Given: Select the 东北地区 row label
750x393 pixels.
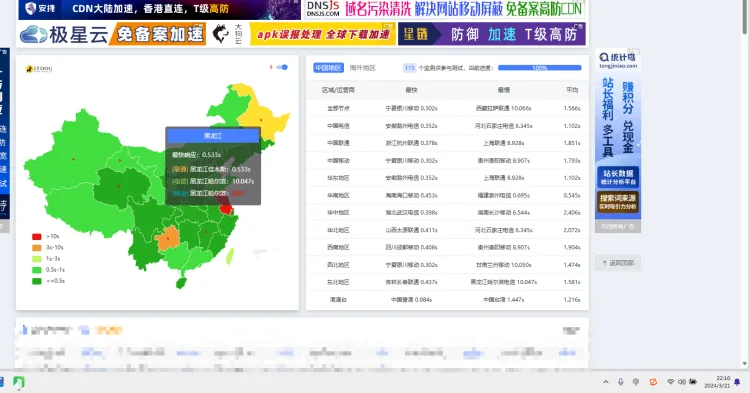Looking at the screenshot, I should coord(338,282).
